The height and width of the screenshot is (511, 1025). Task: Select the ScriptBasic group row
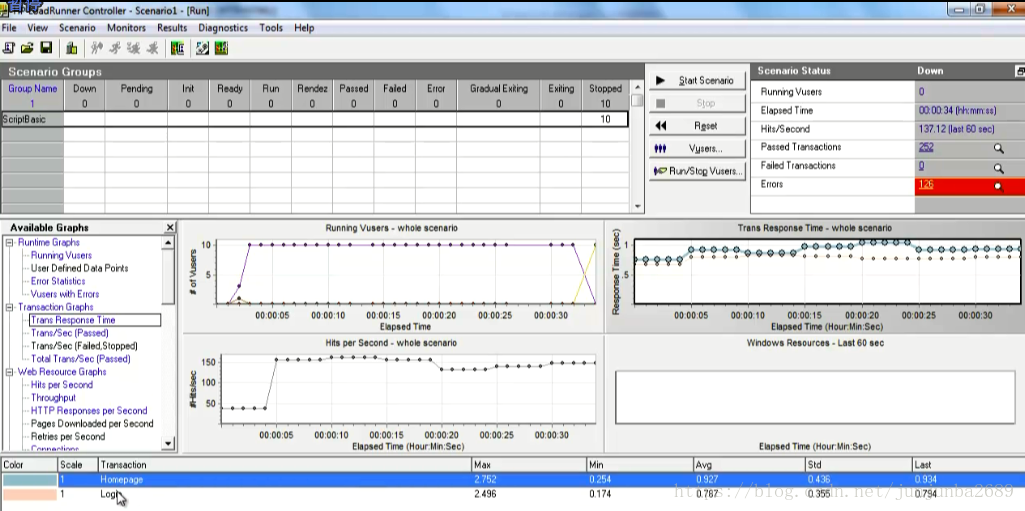click(x=314, y=119)
